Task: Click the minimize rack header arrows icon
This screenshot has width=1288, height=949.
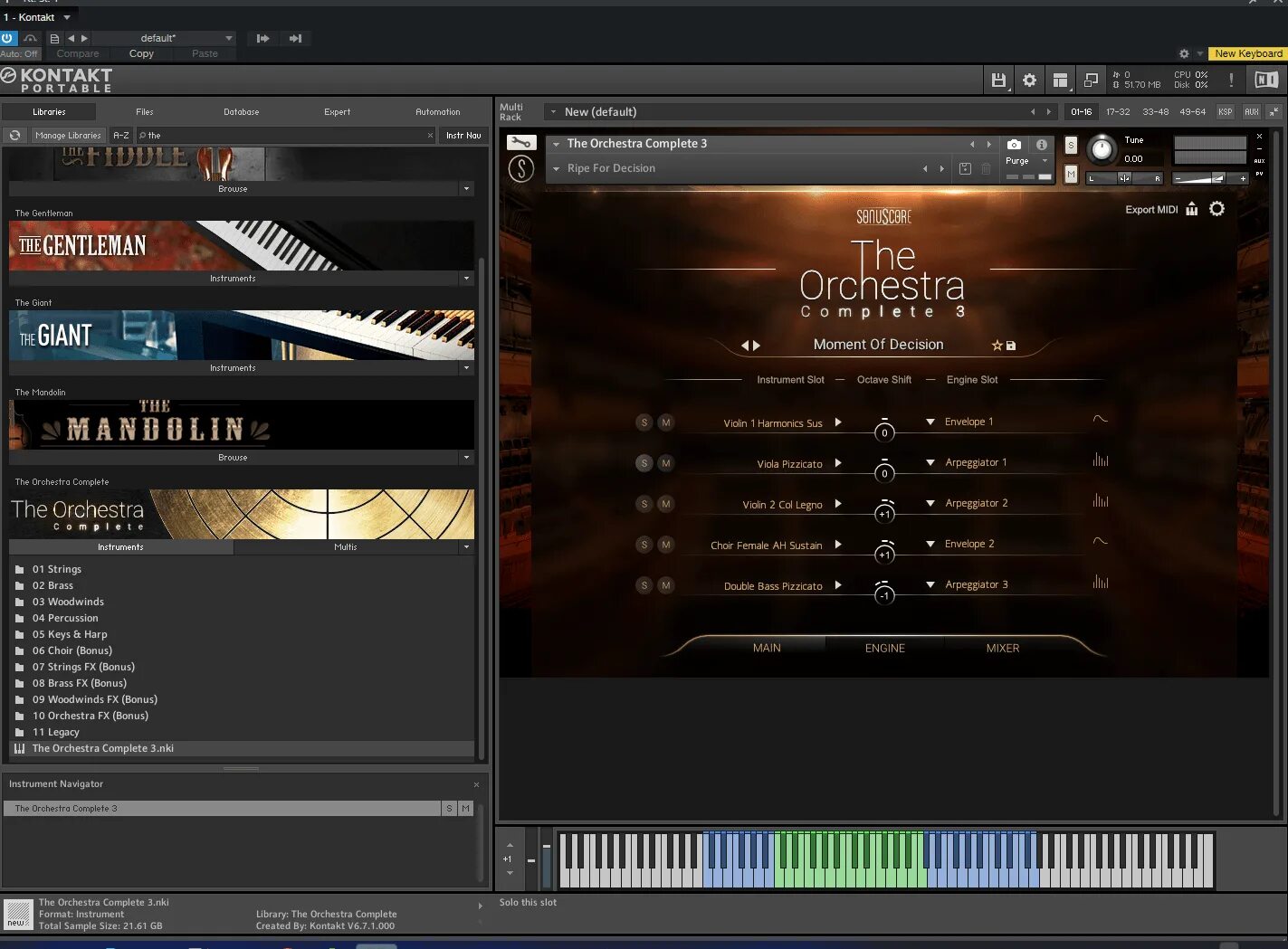Action: [1274, 111]
